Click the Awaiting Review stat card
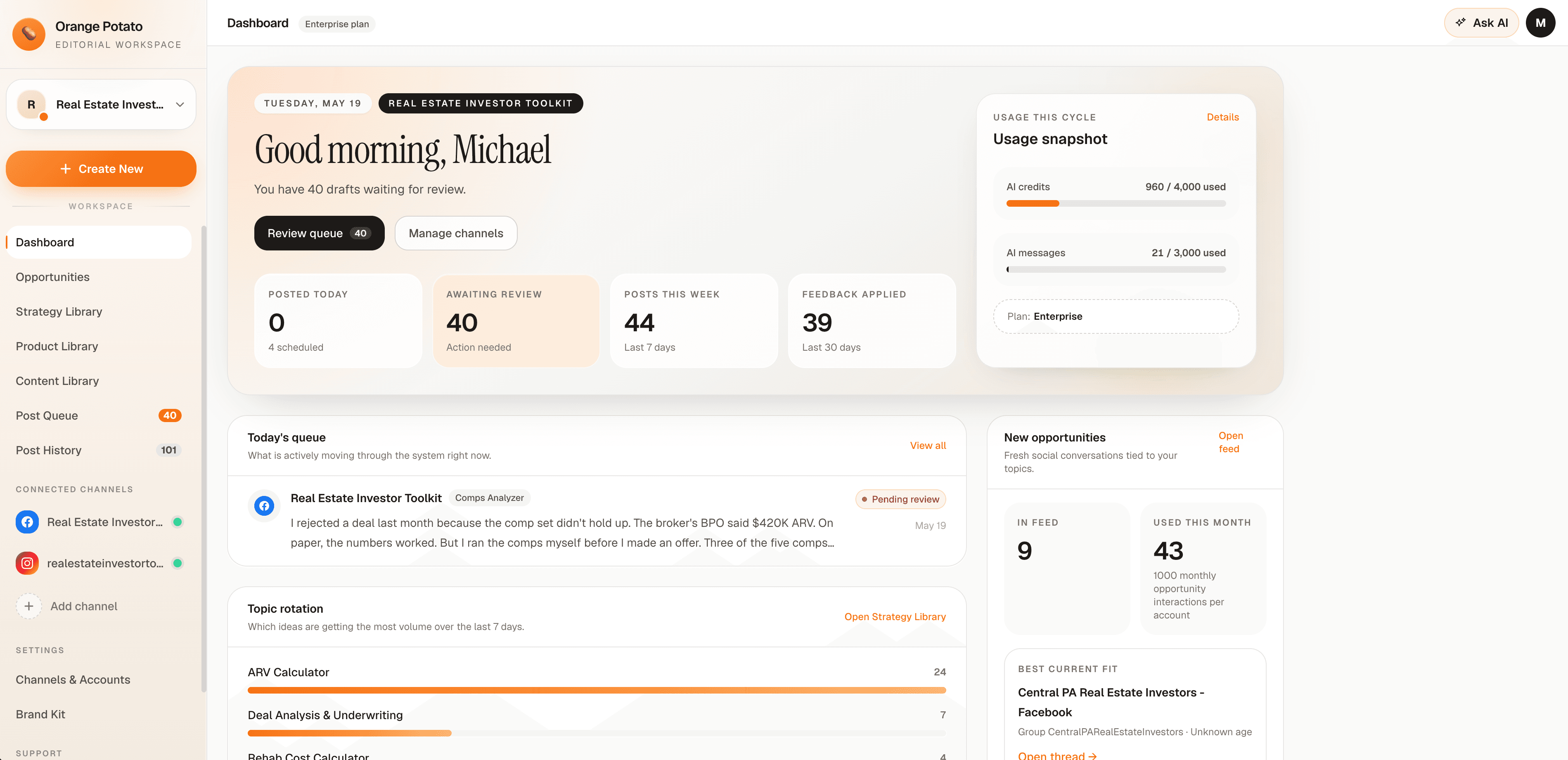This screenshot has width=1568, height=760. point(516,321)
